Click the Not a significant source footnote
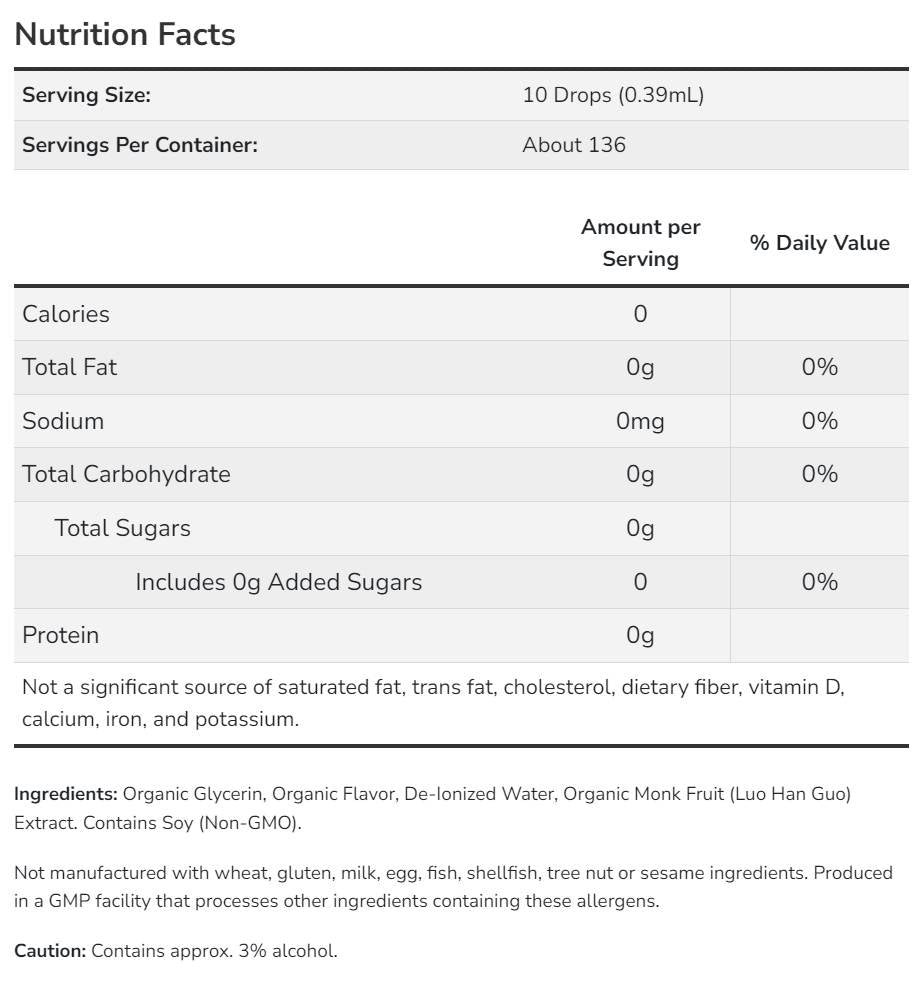Viewport: 924px width, 983px height. tap(433, 703)
